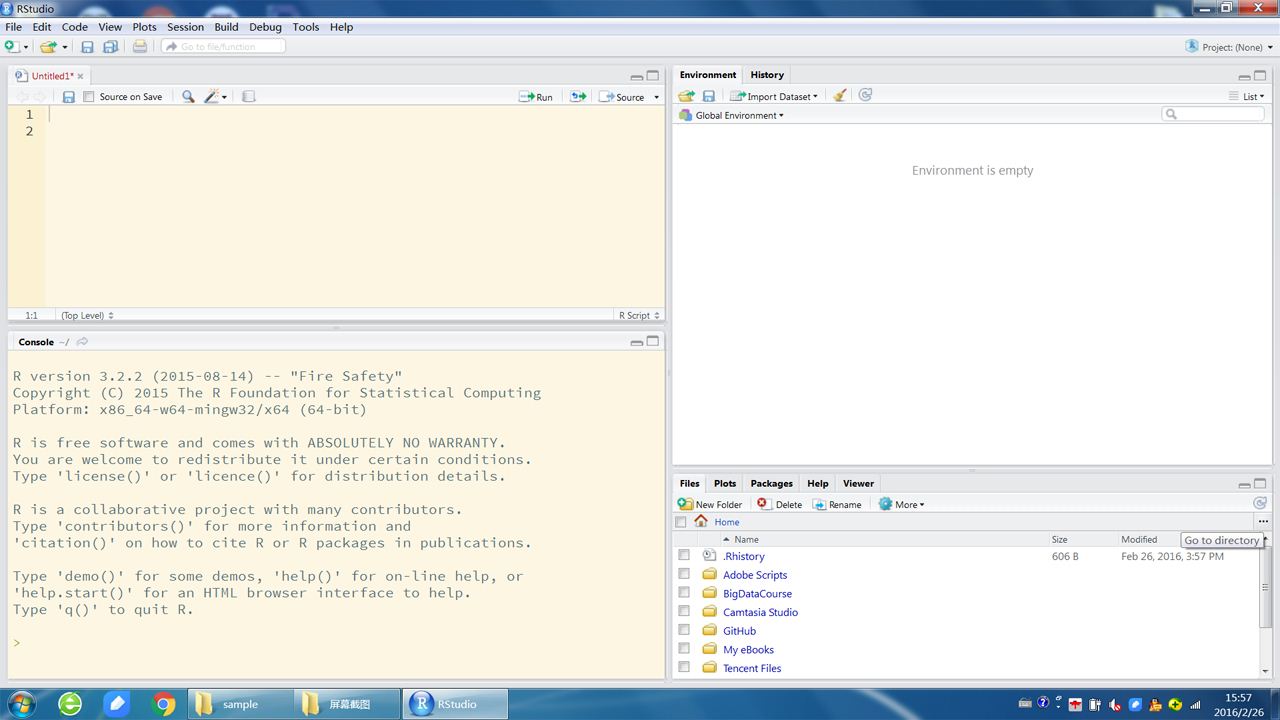Open the List view dropdown
This screenshot has width=1280, height=720.
coord(1247,96)
